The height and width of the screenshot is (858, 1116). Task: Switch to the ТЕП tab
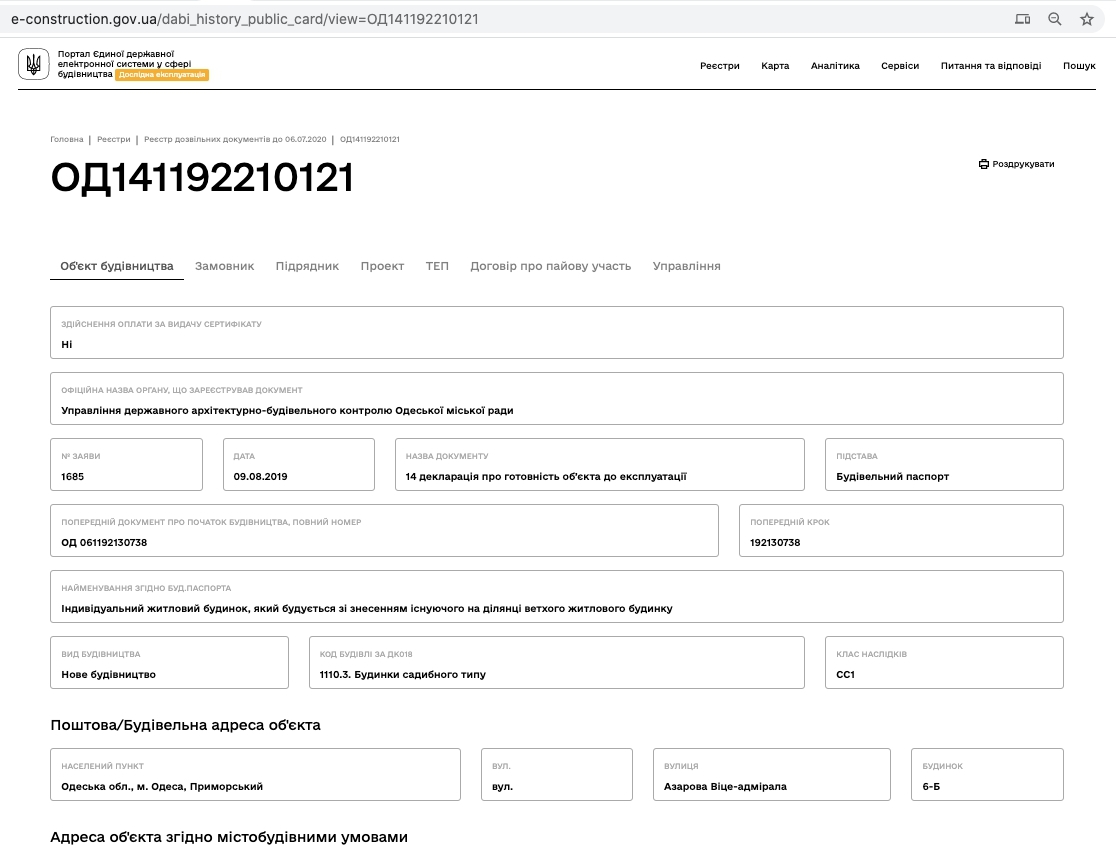437,266
